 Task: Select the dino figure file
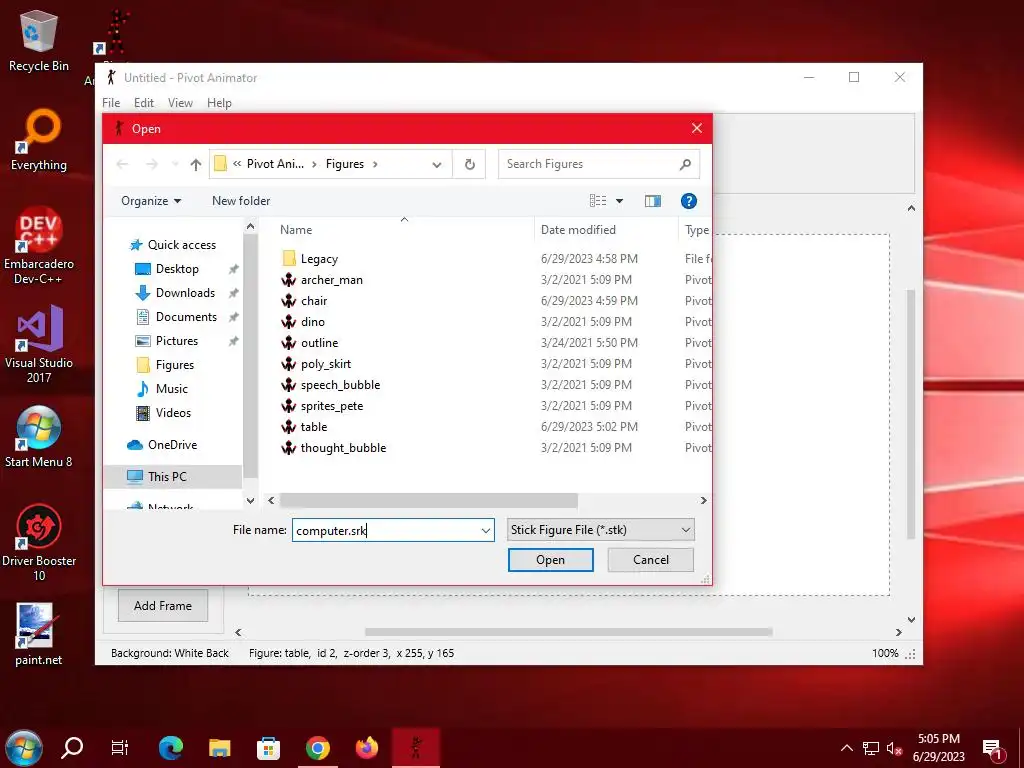pos(312,321)
